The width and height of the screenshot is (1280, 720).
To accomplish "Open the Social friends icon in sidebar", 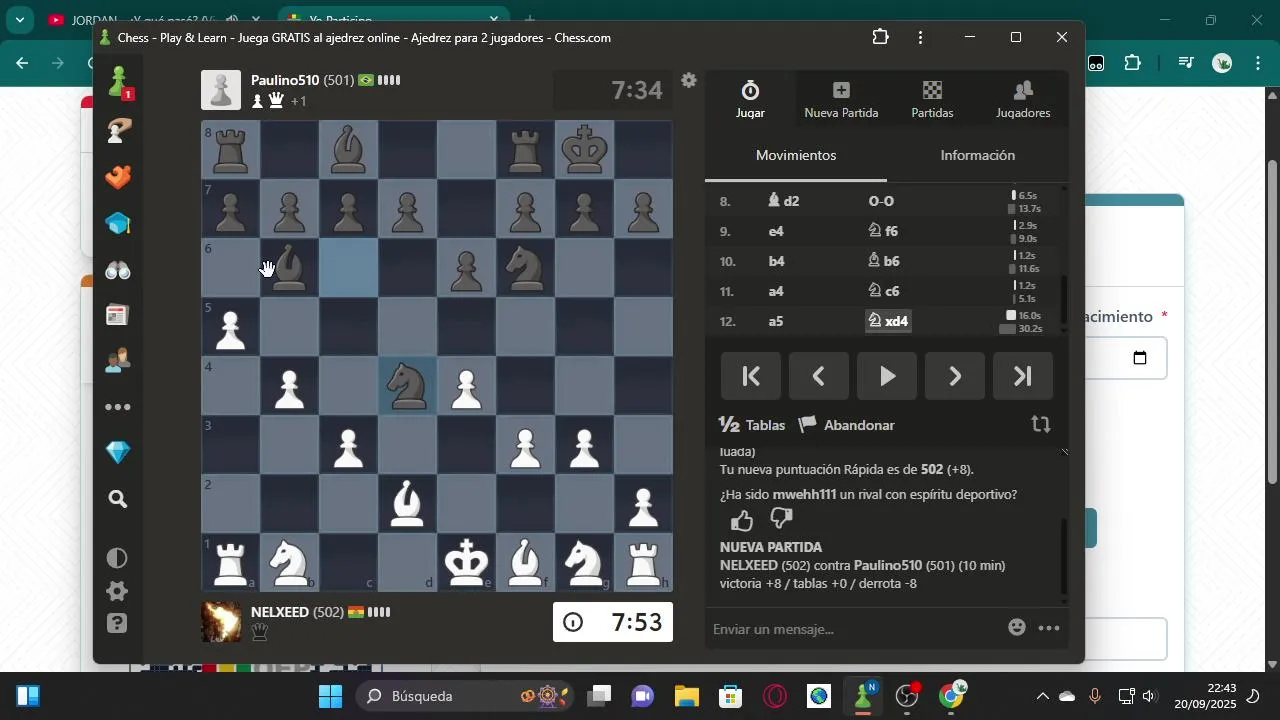I will pos(118,361).
